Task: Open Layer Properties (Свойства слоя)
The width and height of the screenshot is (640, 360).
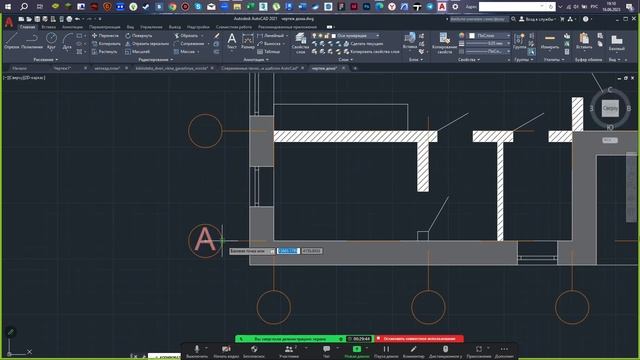Action: (x=300, y=43)
